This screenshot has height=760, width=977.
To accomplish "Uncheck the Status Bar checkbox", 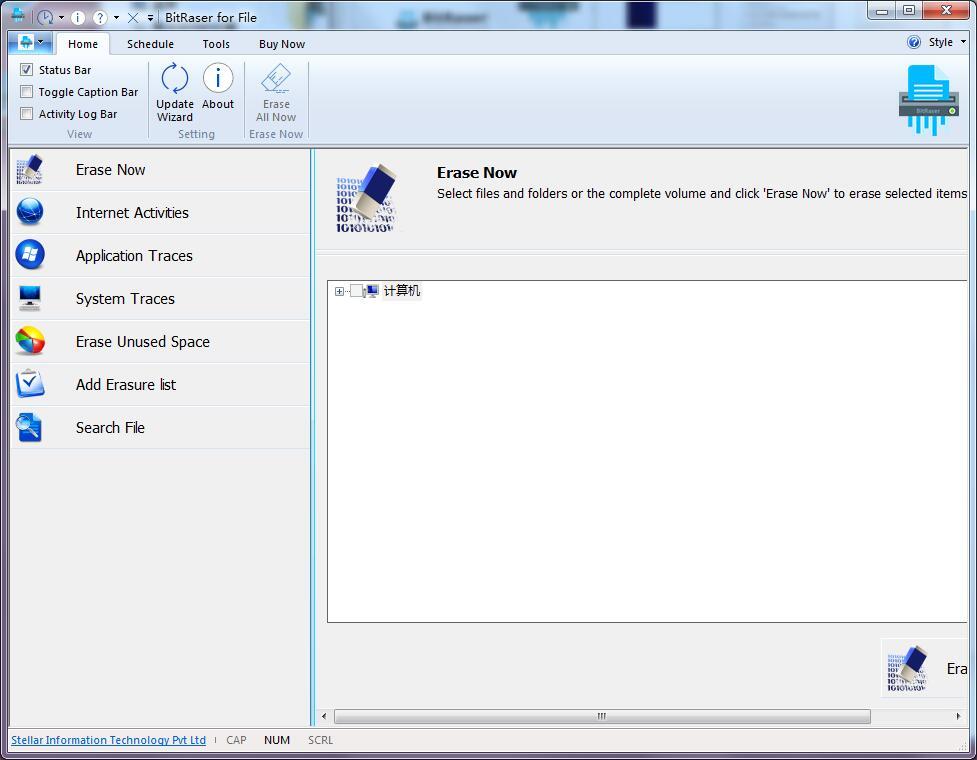I will click(26, 70).
